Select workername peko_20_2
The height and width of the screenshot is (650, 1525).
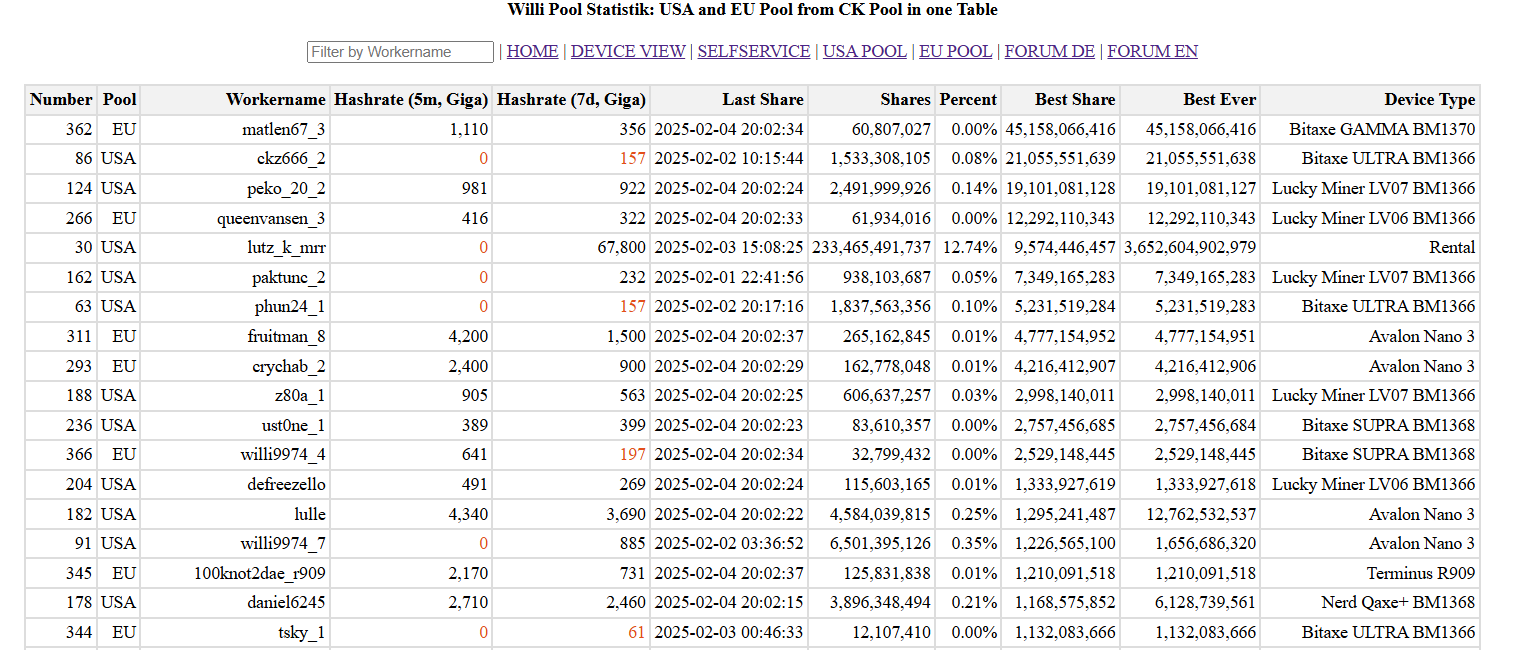(x=286, y=189)
